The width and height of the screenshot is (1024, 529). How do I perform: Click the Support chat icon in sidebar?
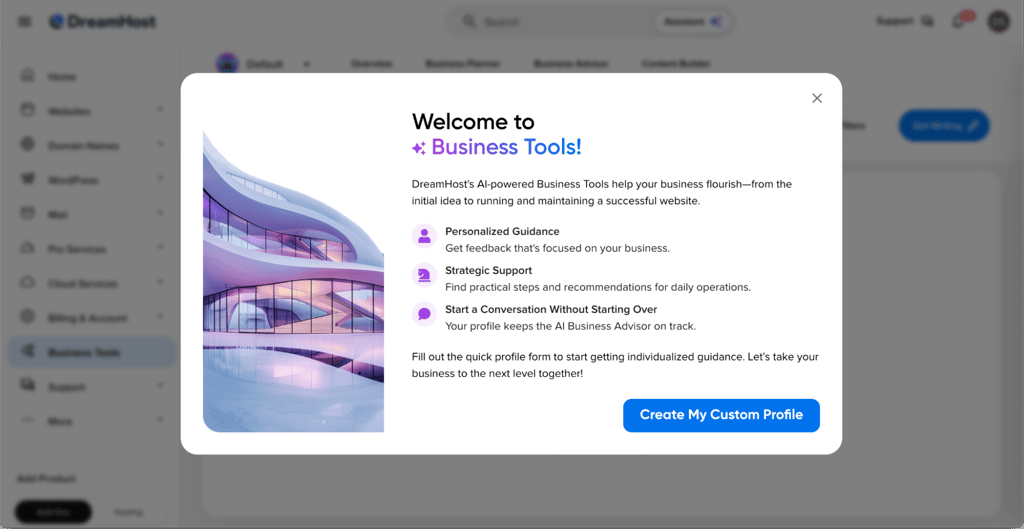[x=27, y=386]
